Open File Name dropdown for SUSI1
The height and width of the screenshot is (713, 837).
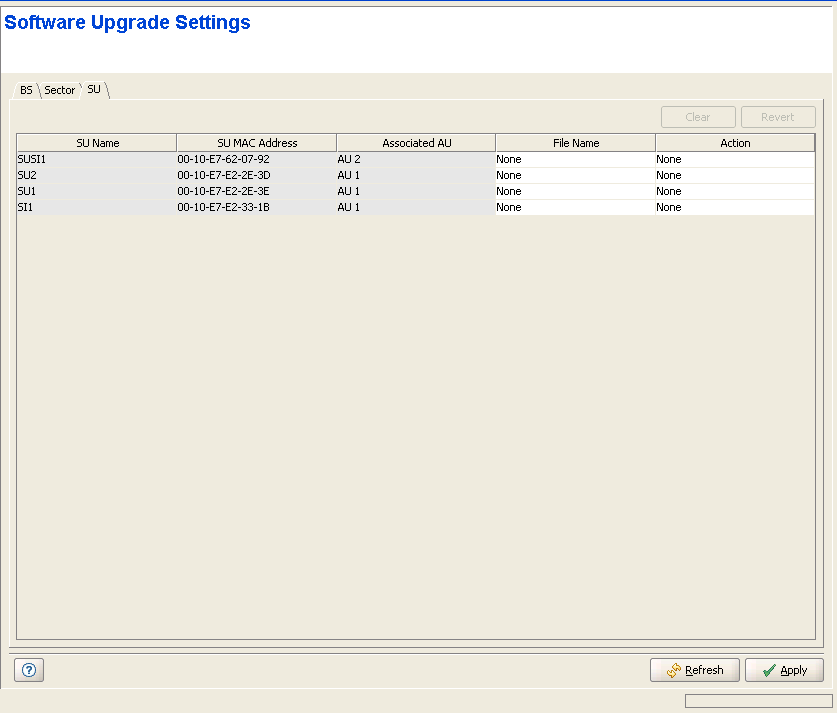click(575, 159)
